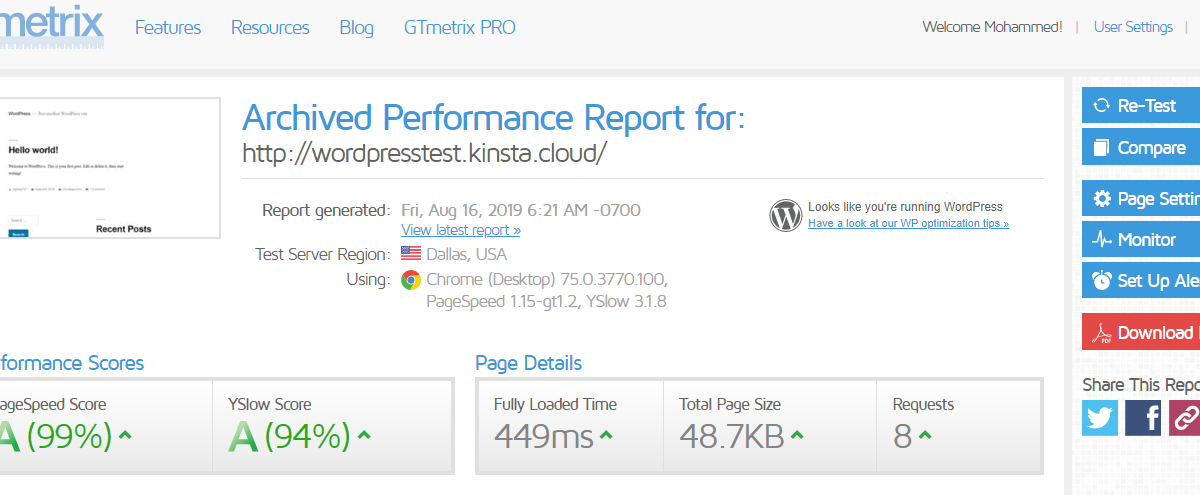Click the refresh icon in Re-Test
This screenshot has width=1200, height=495.
(1102, 105)
